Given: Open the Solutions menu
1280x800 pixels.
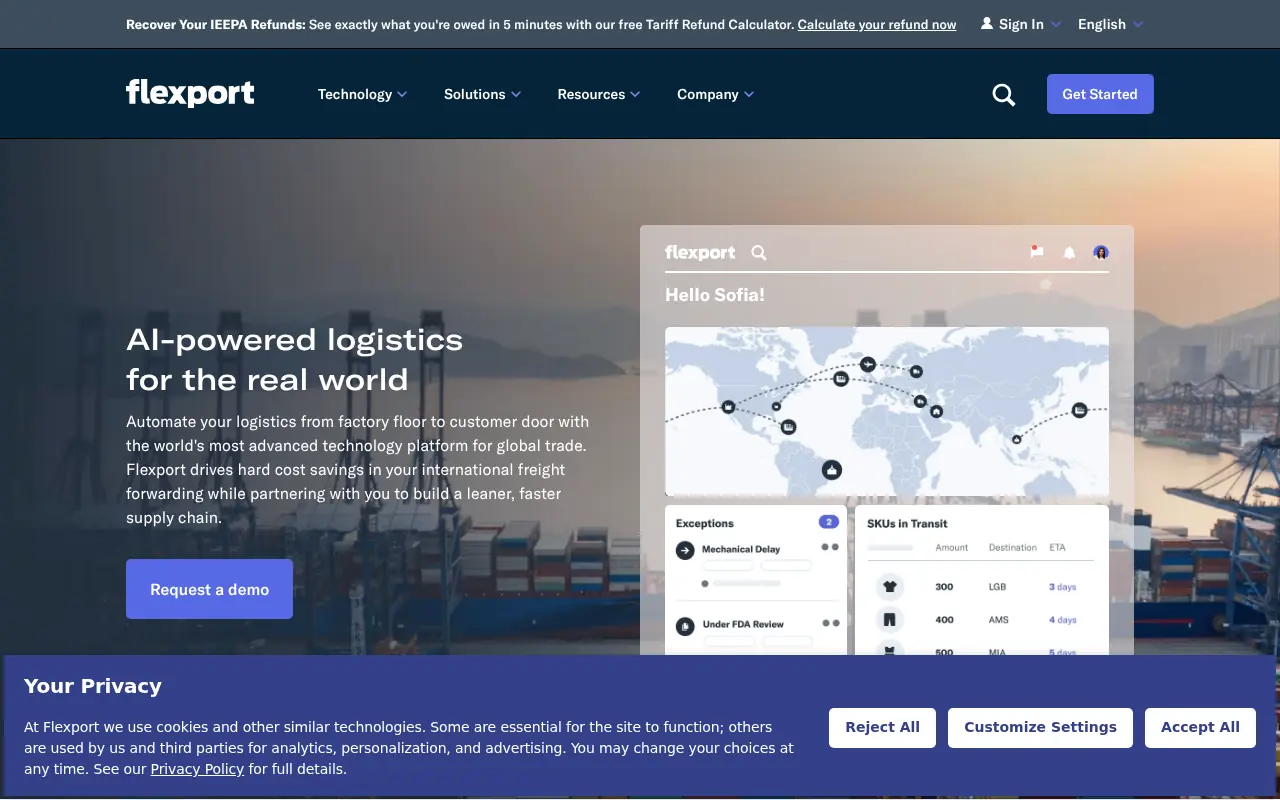Looking at the screenshot, I should 482,93.
